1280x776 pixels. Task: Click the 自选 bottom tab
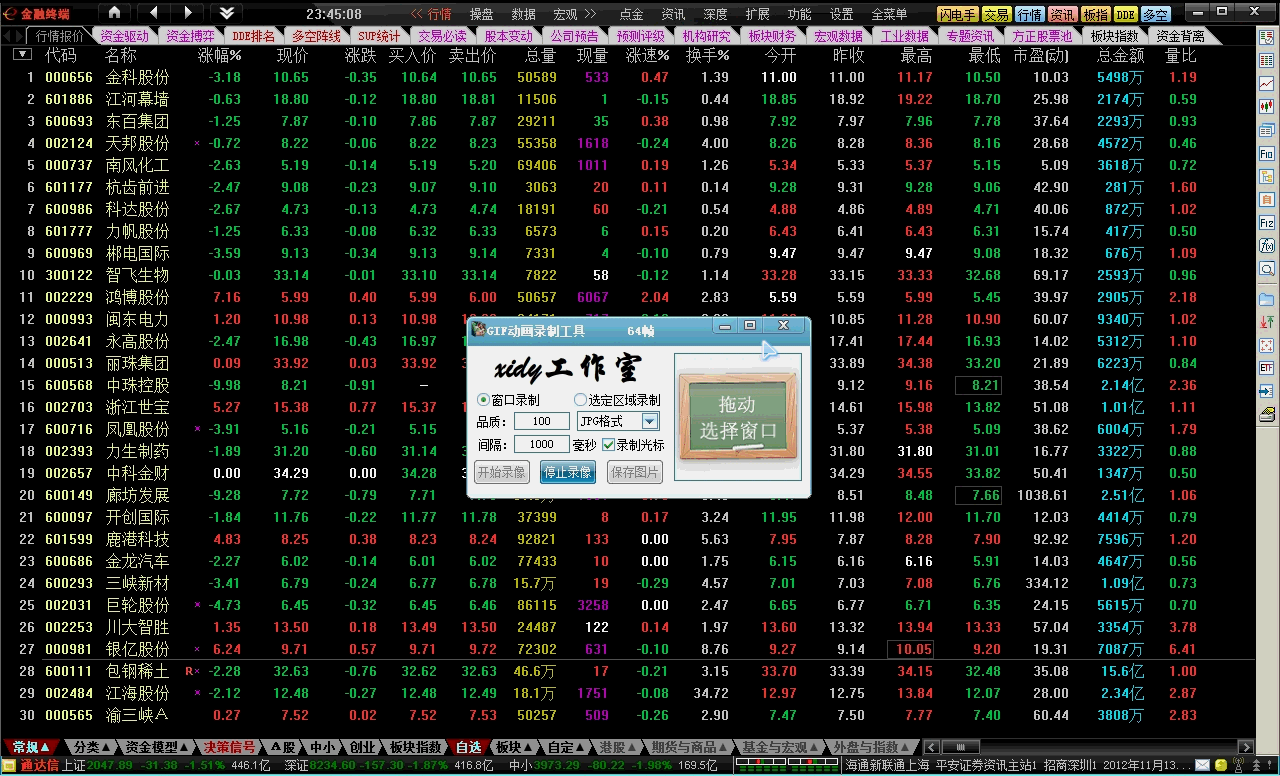(469, 747)
